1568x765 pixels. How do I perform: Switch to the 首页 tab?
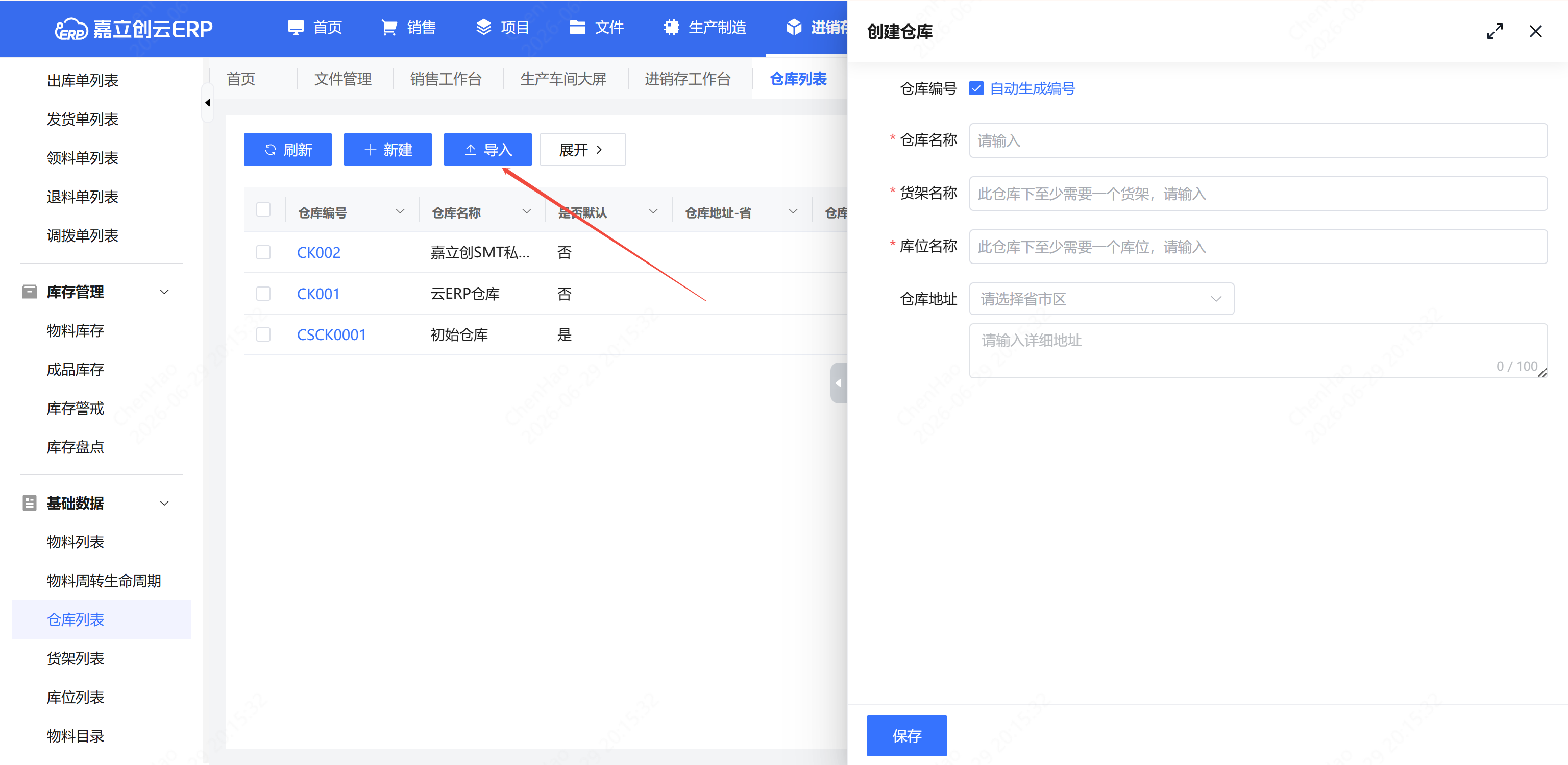(240, 79)
